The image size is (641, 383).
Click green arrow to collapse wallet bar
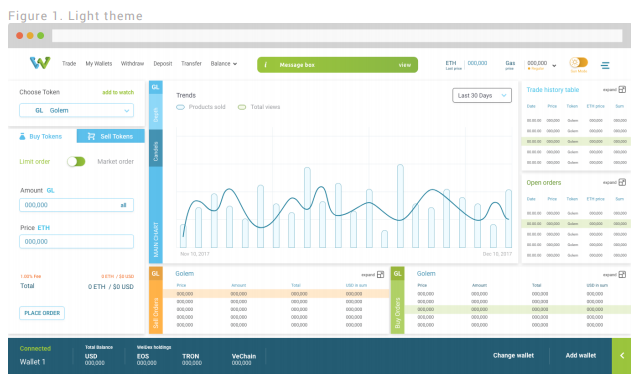621,356
